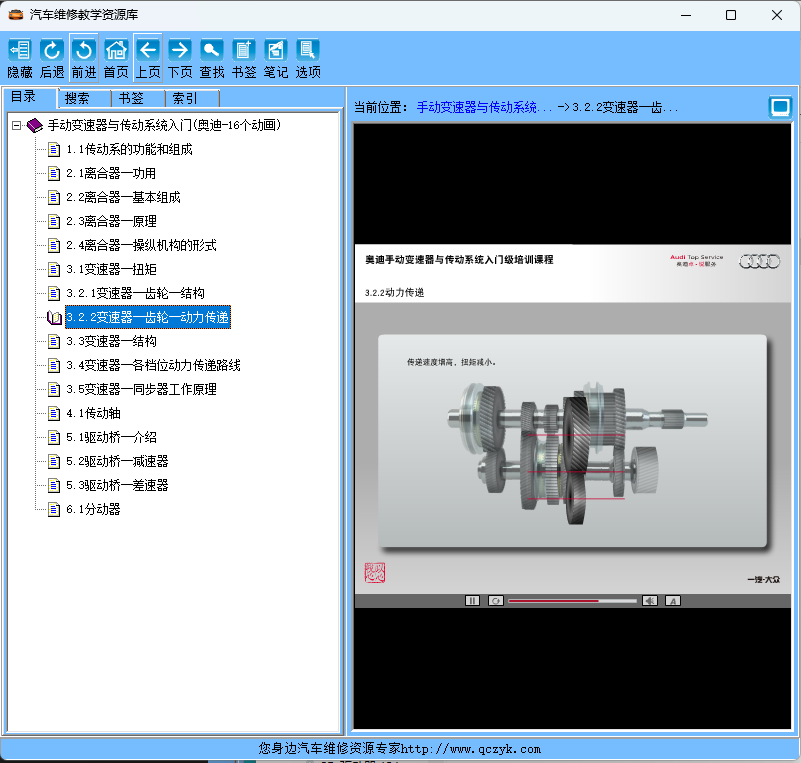Select root item 手动变速器与传动系统入门(奥迪-16个动画)
The height and width of the screenshot is (763, 801).
(x=164, y=125)
